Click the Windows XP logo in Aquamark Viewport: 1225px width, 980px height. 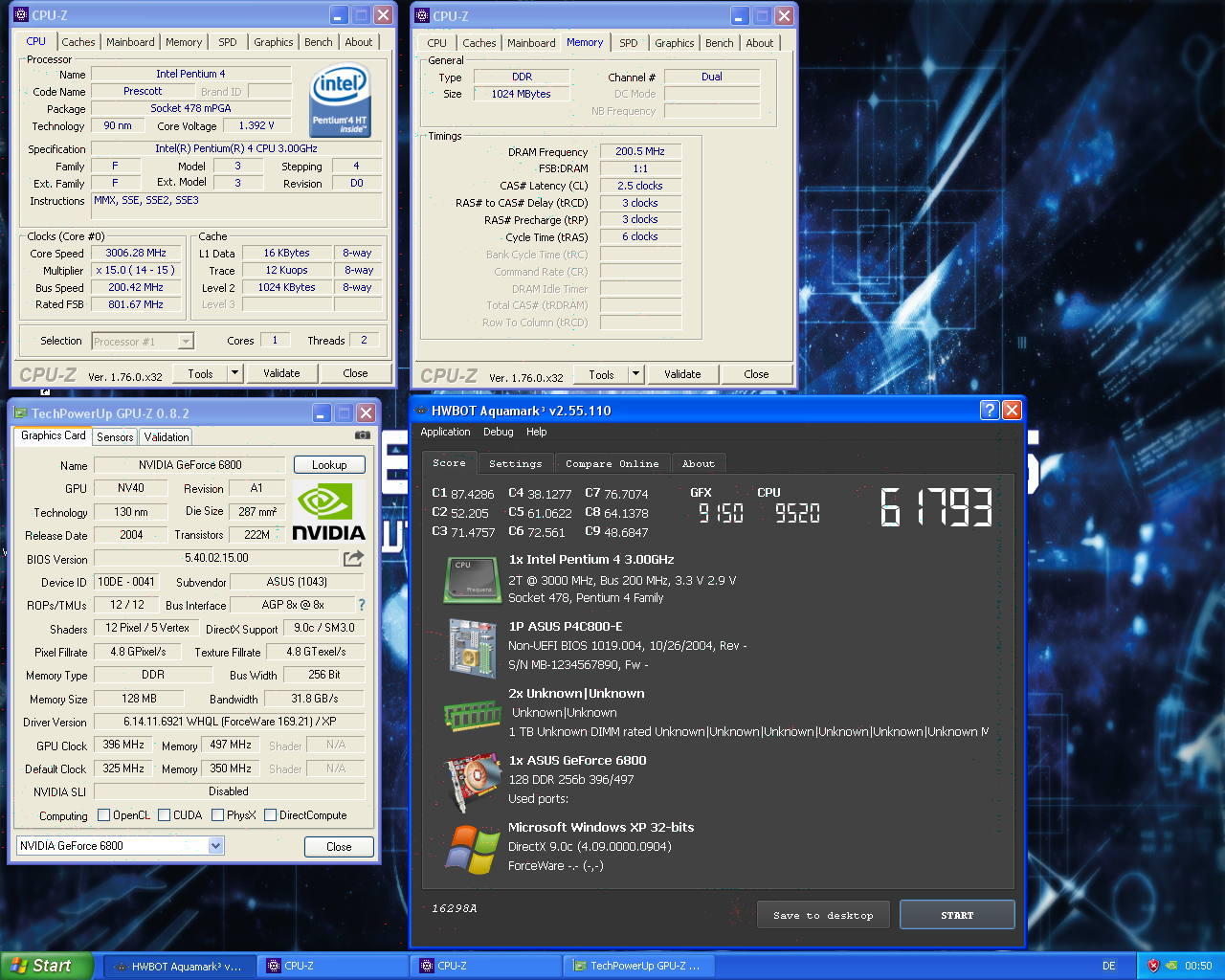pos(473,848)
